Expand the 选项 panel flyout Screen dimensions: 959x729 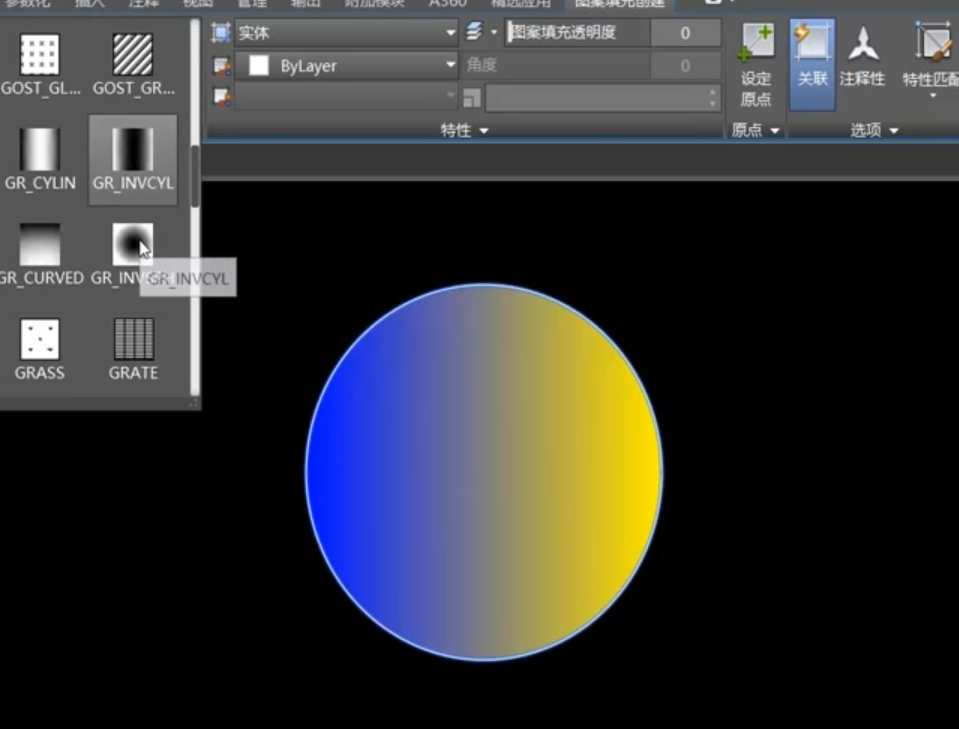pos(875,131)
